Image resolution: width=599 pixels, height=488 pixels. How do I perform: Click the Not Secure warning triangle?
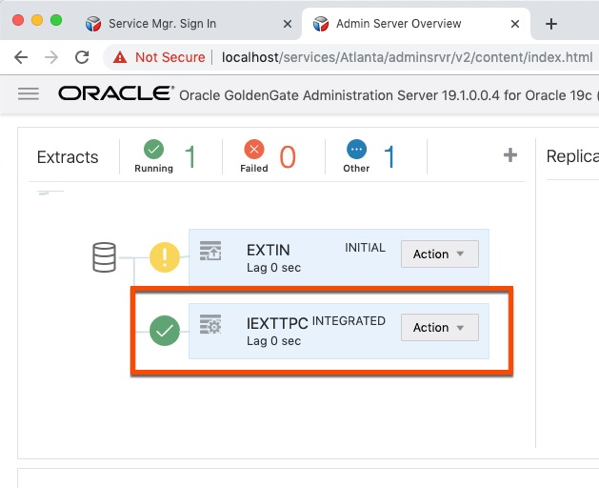pyautogui.click(x=120, y=57)
